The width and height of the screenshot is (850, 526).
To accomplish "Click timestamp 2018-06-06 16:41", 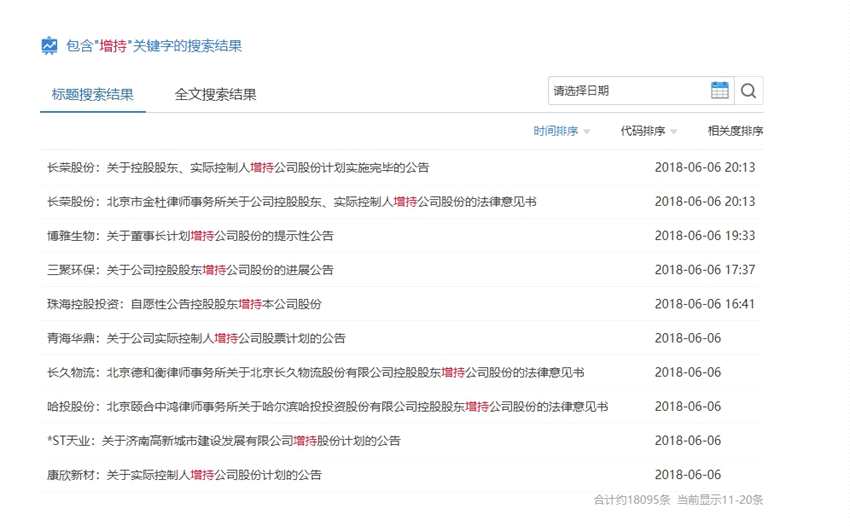I will click(705, 304).
